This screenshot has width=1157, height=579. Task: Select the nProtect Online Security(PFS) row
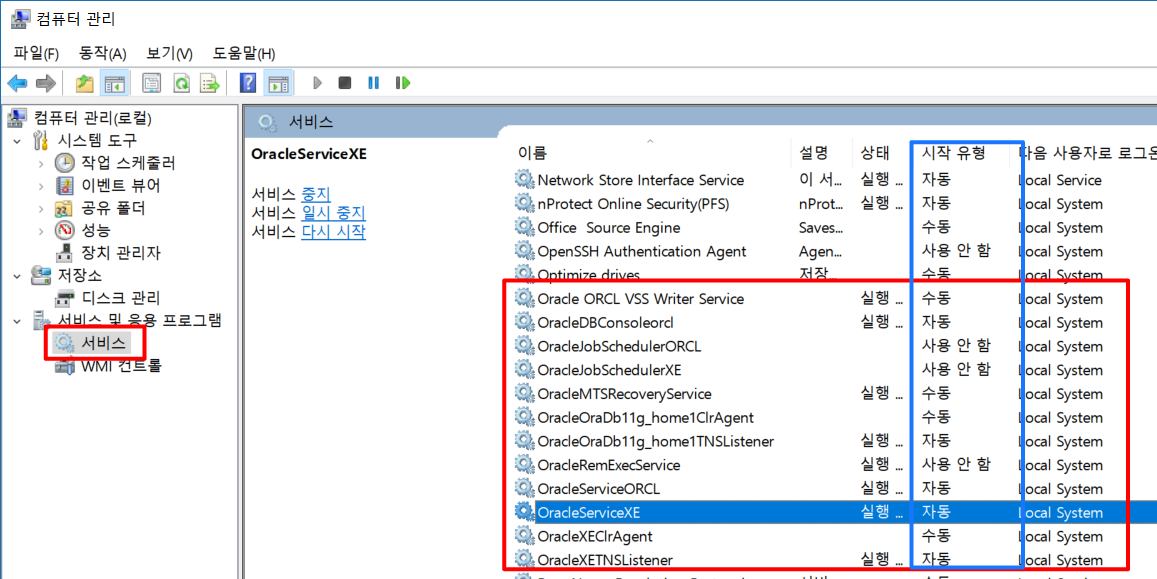click(835, 204)
